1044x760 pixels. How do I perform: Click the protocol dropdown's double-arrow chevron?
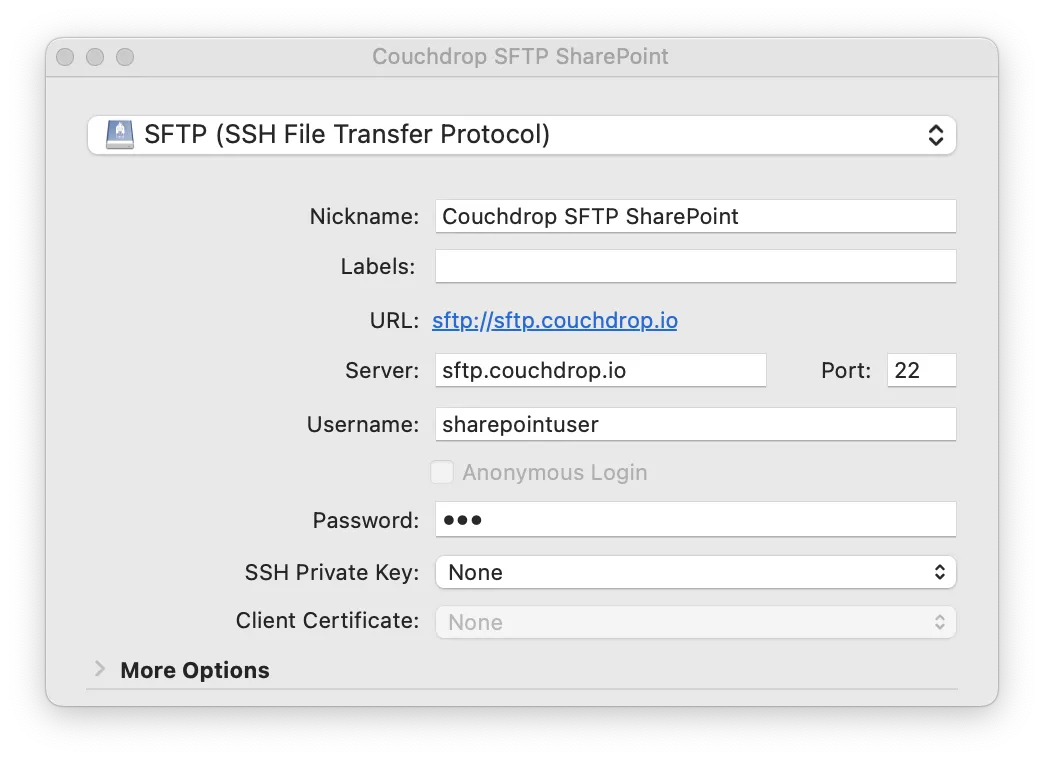click(x=936, y=134)
